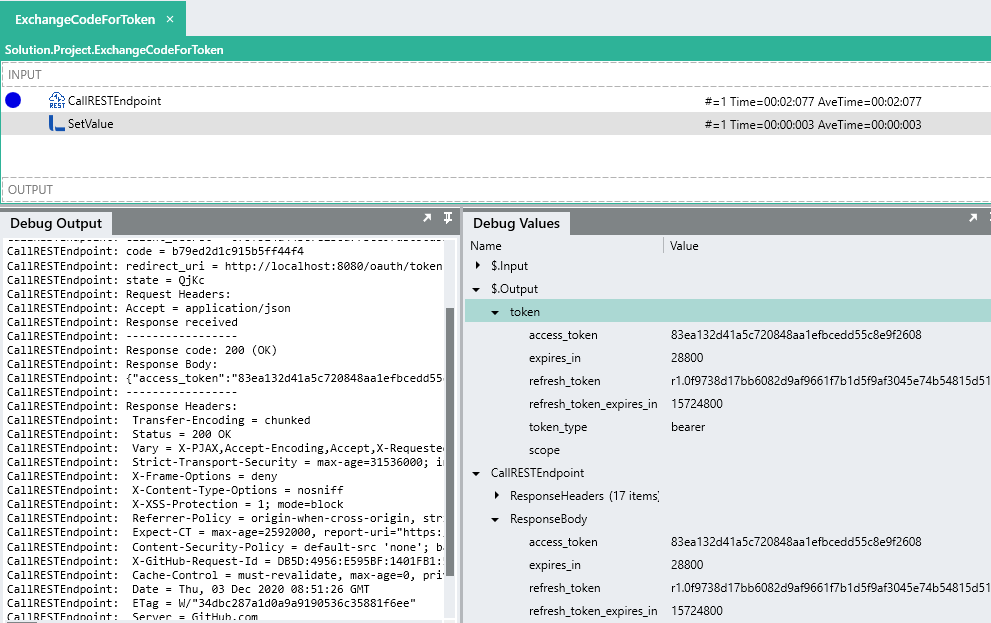Click the Value column header

(684, 246)
